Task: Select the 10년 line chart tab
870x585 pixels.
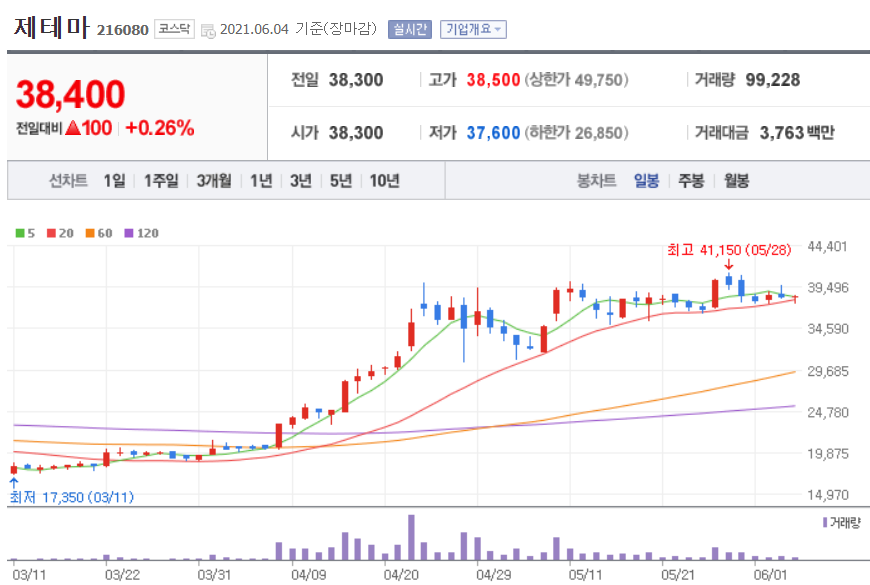Action: coord(385,180)
